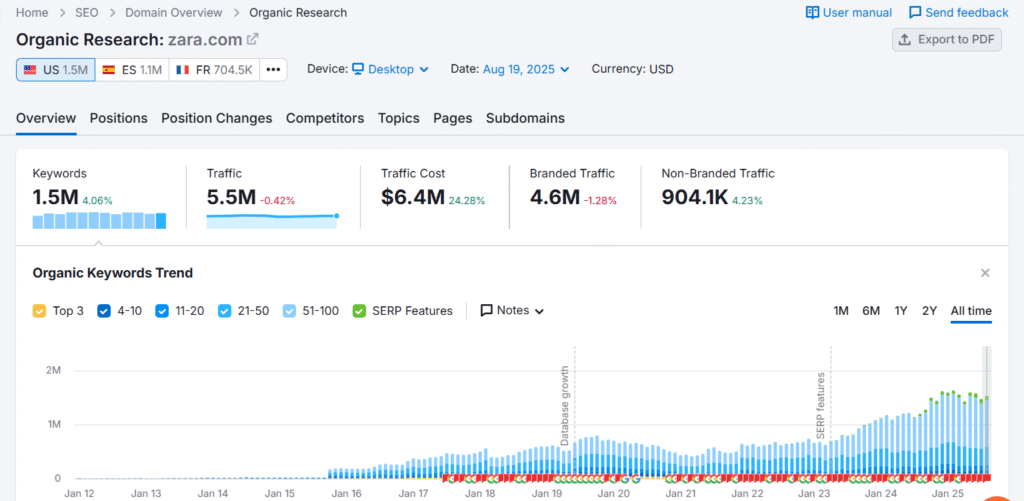Select the ES 1.1M database
The height and width of the screenshot is (501, 1024).
coord(133,70)
